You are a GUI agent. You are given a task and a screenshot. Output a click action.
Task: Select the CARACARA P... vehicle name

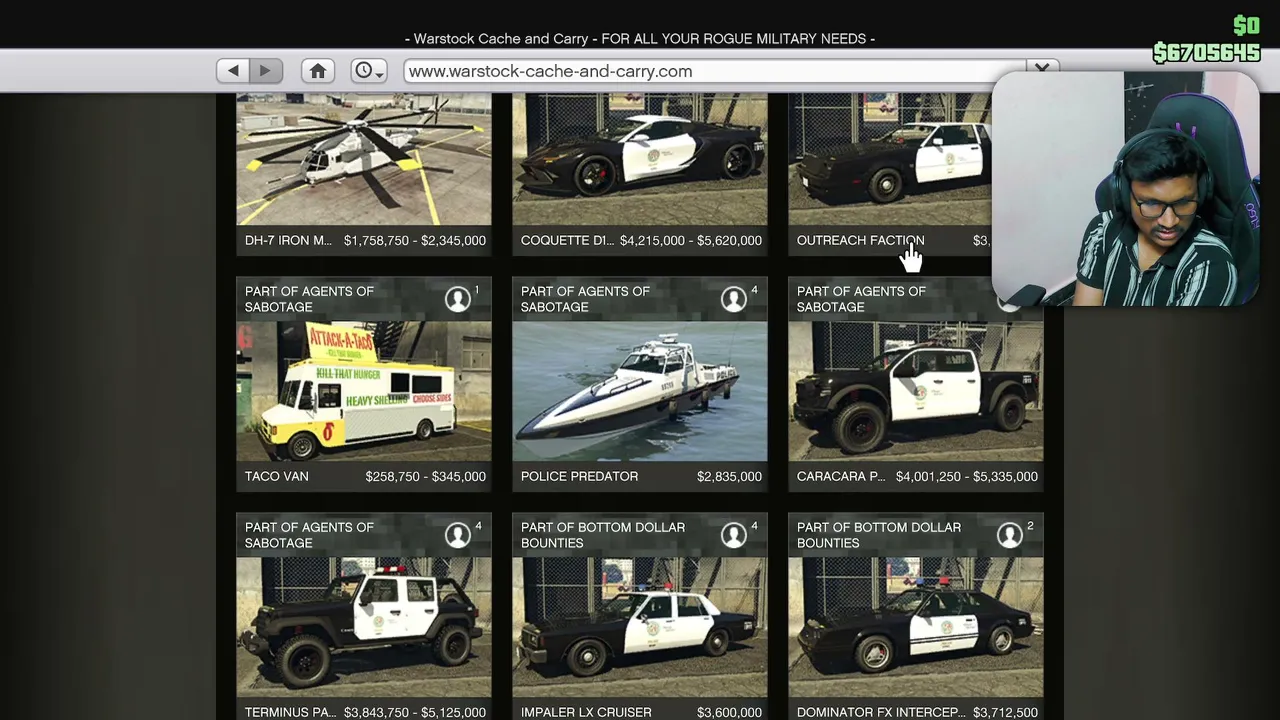pos(841,476)
